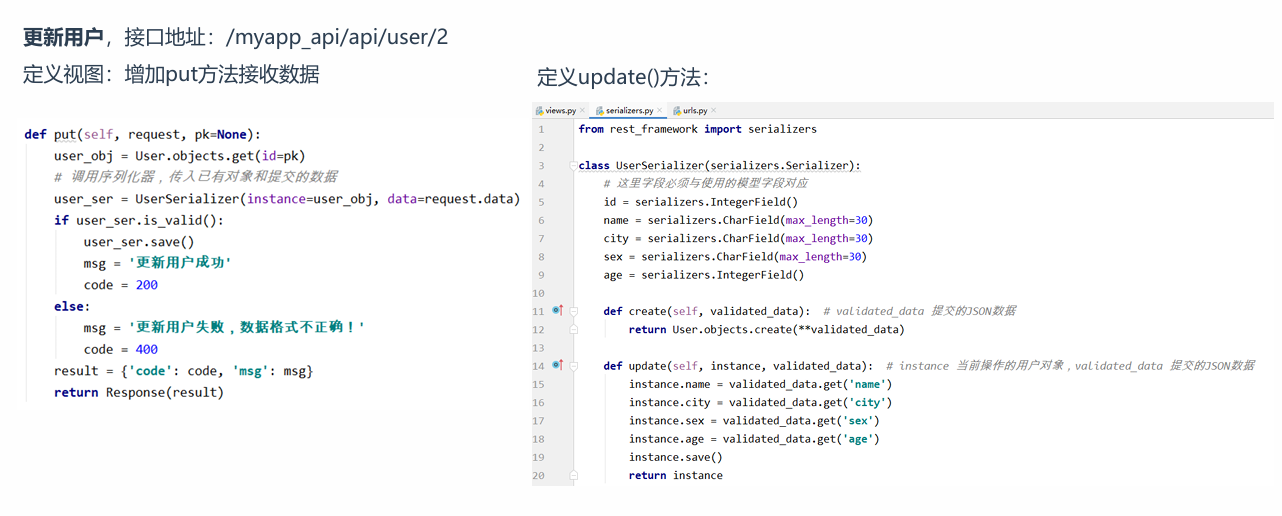Collapse the create method fold marker
1282x516 pixels.
tap(575, 311)
